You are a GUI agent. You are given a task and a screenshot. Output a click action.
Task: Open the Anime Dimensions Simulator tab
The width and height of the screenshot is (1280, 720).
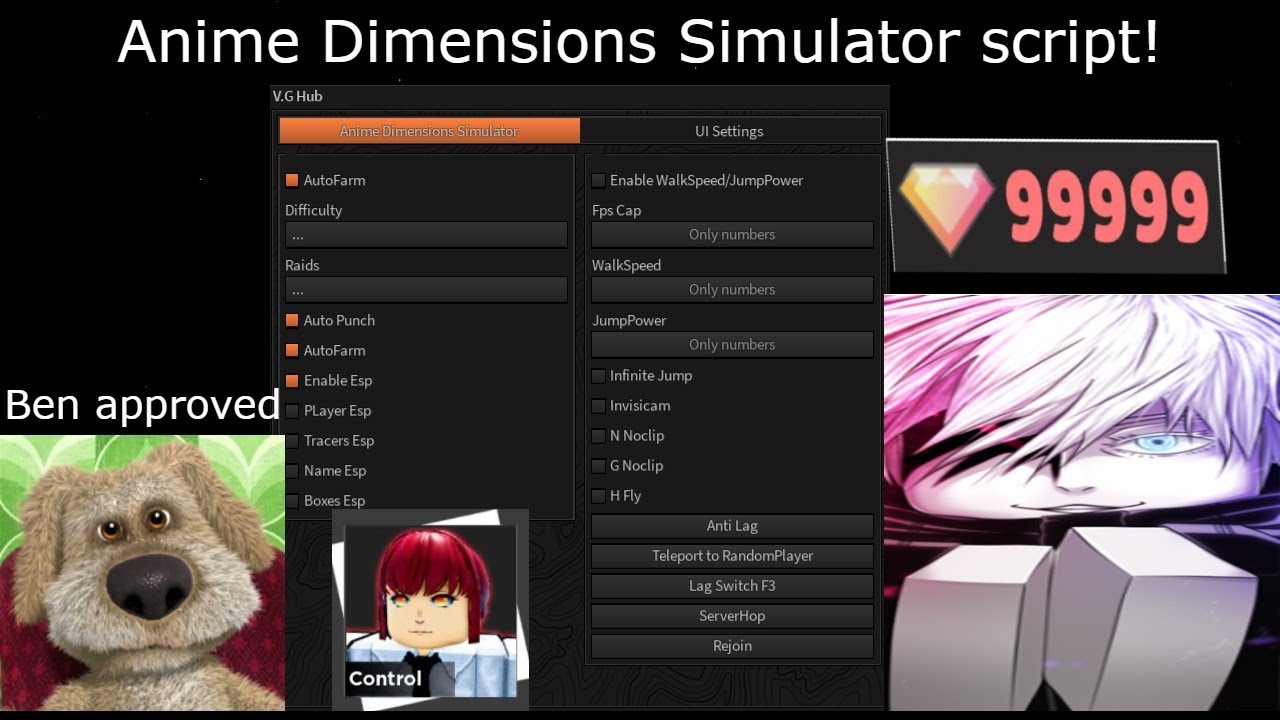tap(429, 131)
